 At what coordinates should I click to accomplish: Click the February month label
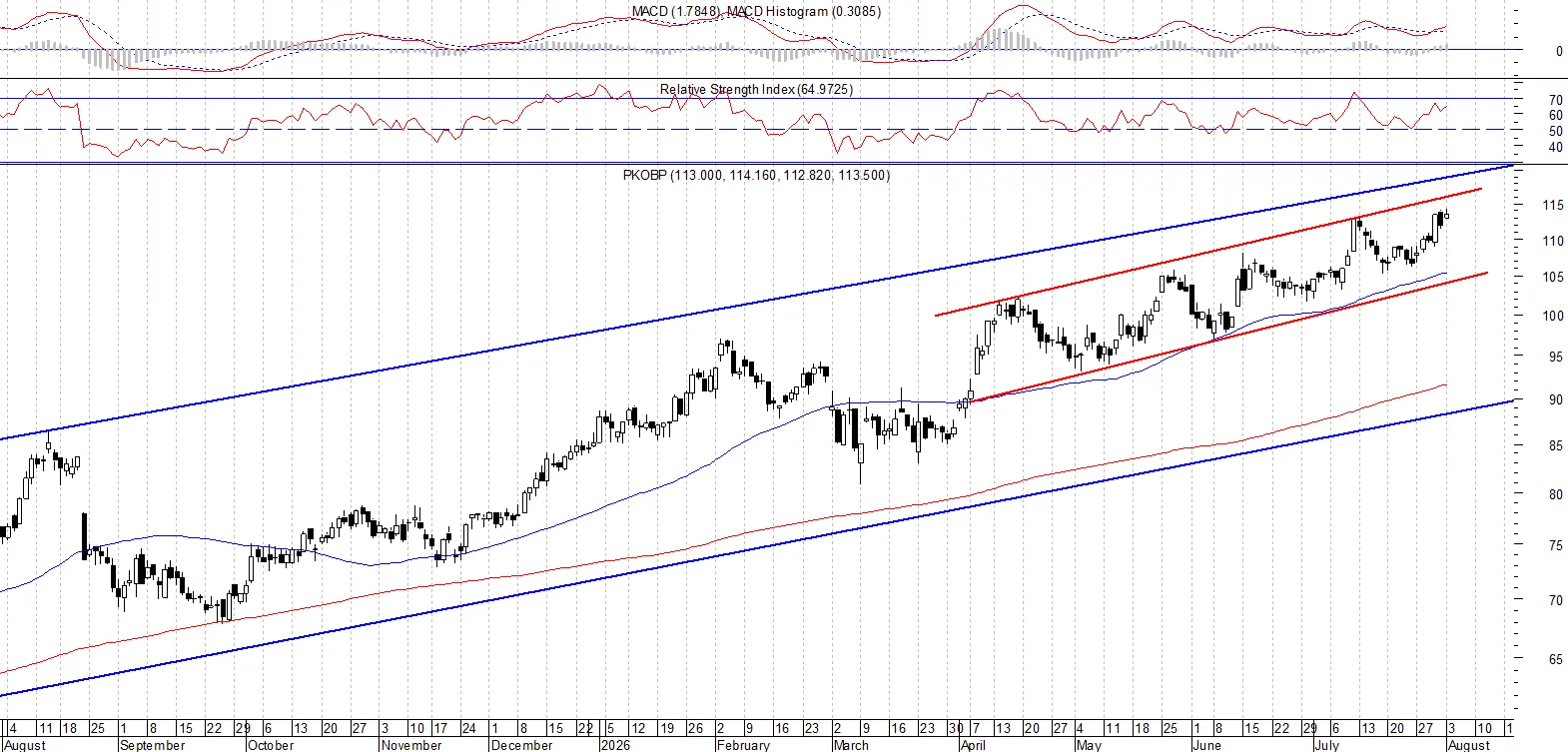click(743, 745)
